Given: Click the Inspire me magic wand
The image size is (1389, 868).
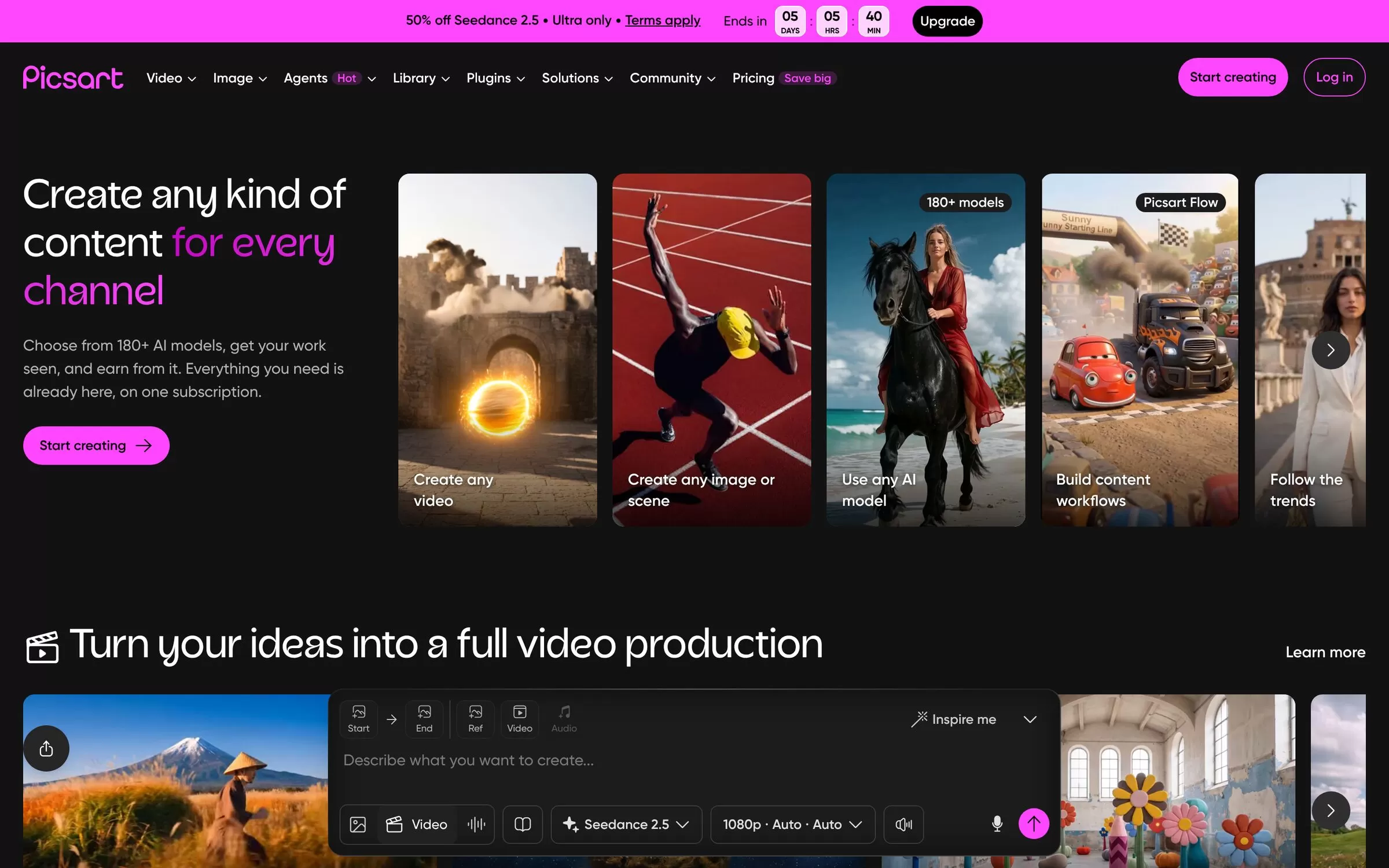Looking at the screenshot, I should pyautogui.click(x=954, y=719).
